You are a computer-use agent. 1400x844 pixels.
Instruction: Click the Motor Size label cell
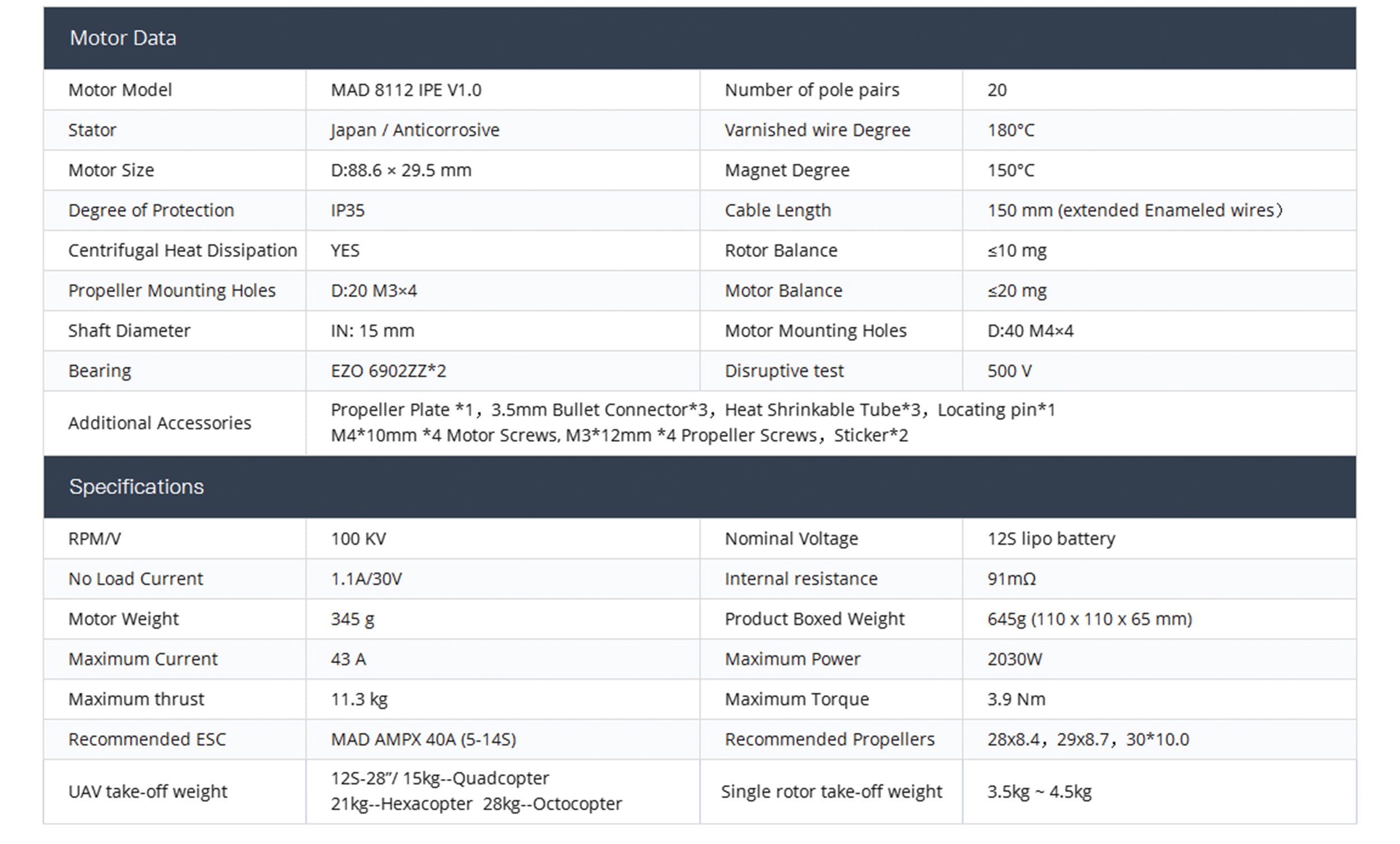[x=111, y=170]
